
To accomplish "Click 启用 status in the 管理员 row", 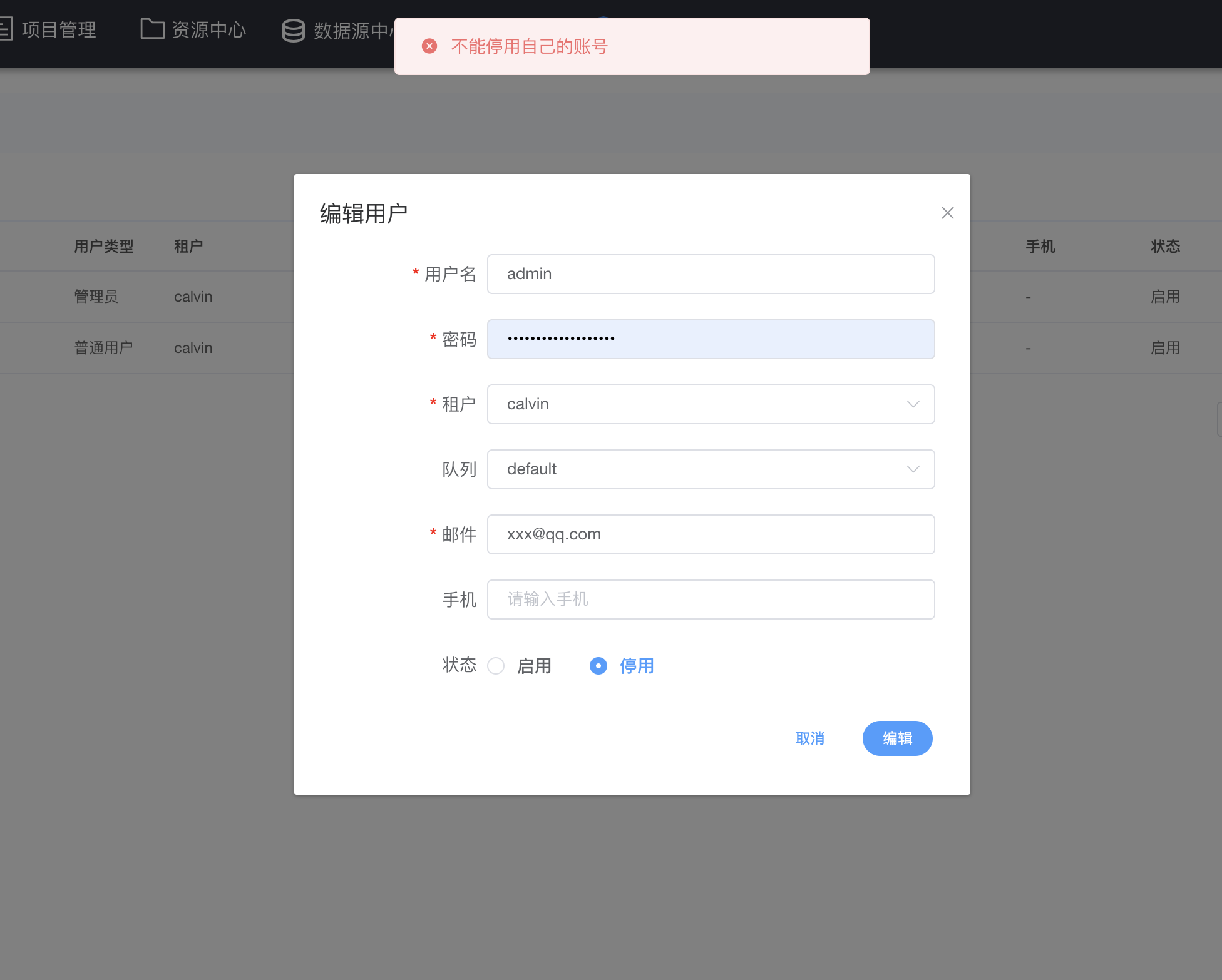I will 1166,297.
